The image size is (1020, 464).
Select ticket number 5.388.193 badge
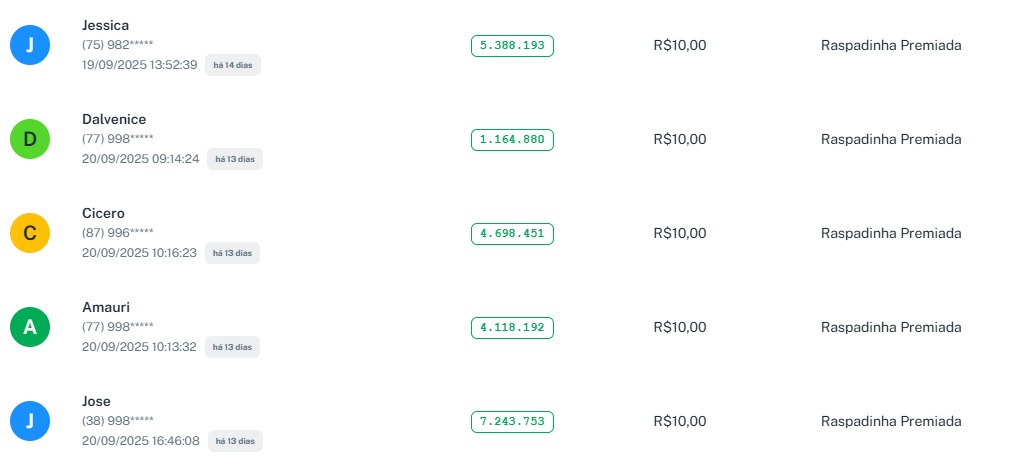(x=512, y=45)
